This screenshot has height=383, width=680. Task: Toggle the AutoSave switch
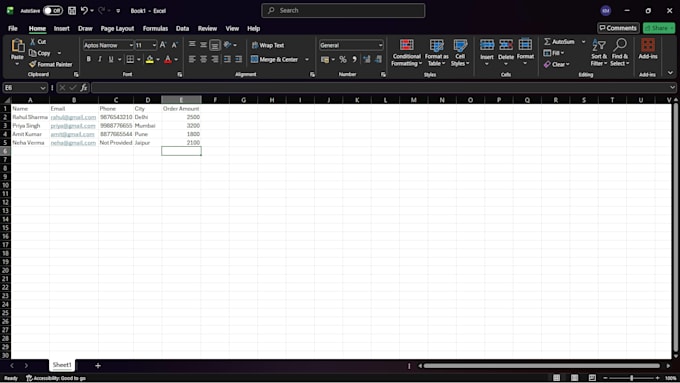tap(53, 10)
